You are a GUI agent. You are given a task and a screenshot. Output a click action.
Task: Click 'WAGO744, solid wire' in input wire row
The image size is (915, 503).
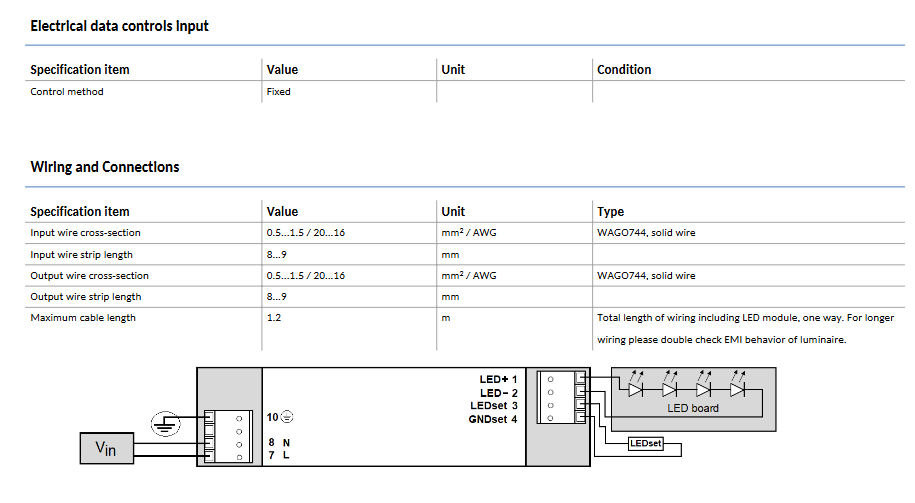[646, 233]
